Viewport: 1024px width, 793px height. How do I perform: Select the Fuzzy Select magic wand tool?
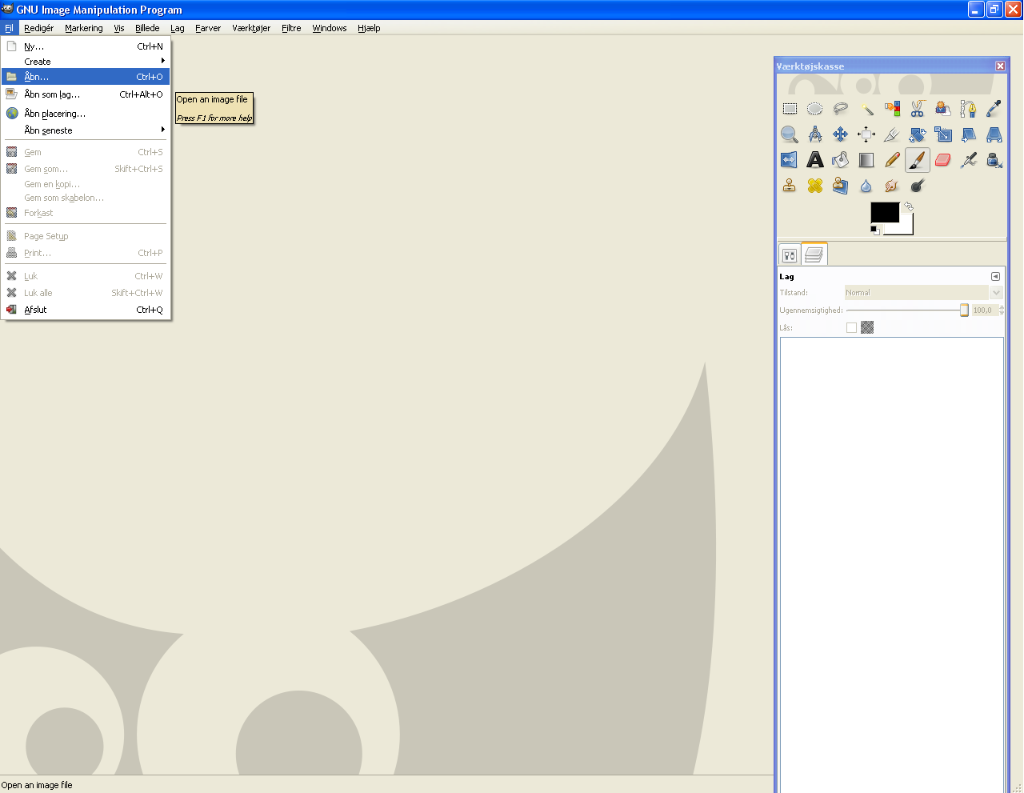pos(867,109)
